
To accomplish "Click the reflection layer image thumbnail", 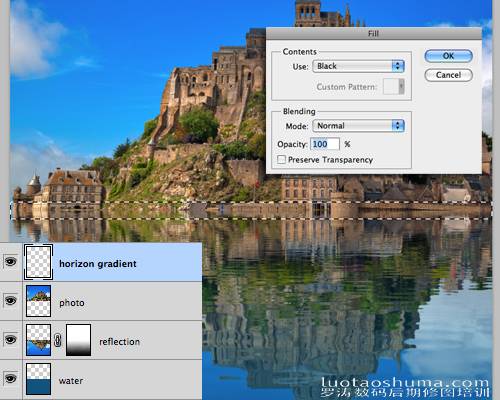I will coord(38,340).
